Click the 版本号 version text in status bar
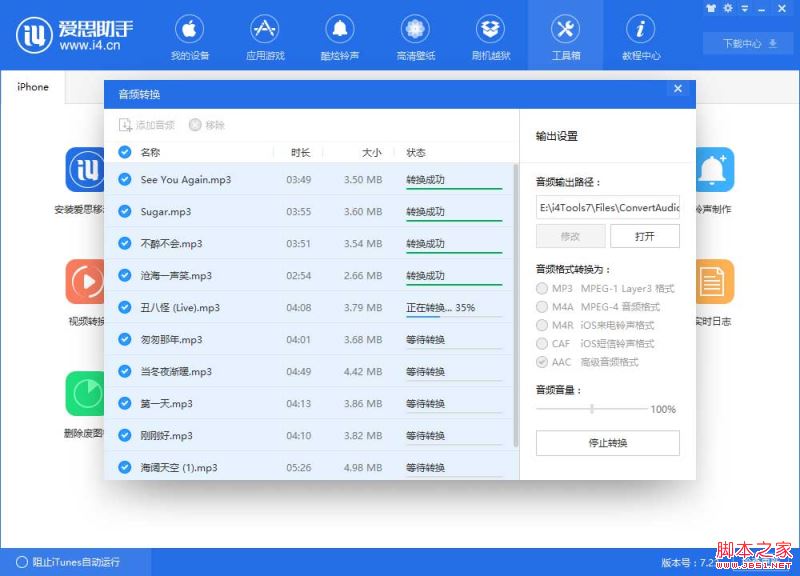Viewport: 800px width, 576px height. (x=688, y=563)
